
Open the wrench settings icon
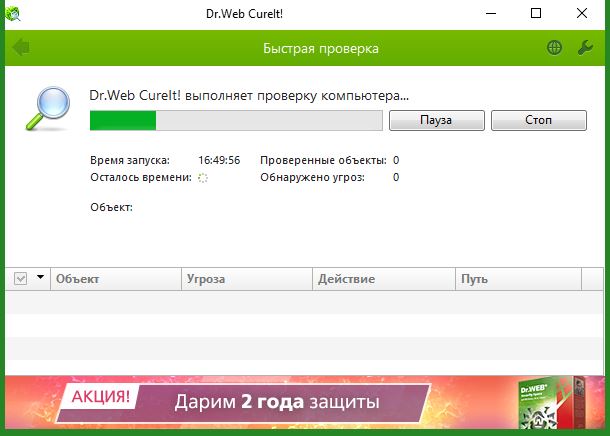coord(585,48)
